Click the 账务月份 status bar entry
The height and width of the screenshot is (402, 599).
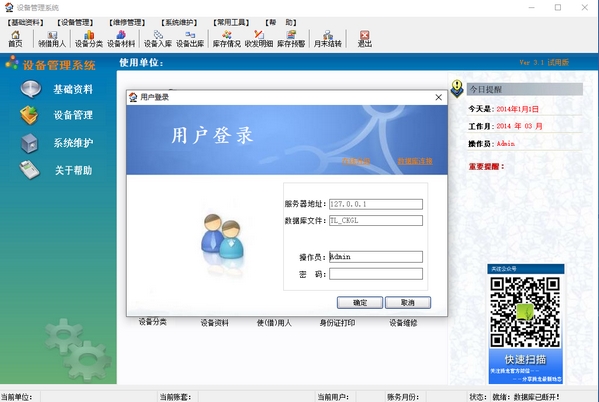coord(403,397)
